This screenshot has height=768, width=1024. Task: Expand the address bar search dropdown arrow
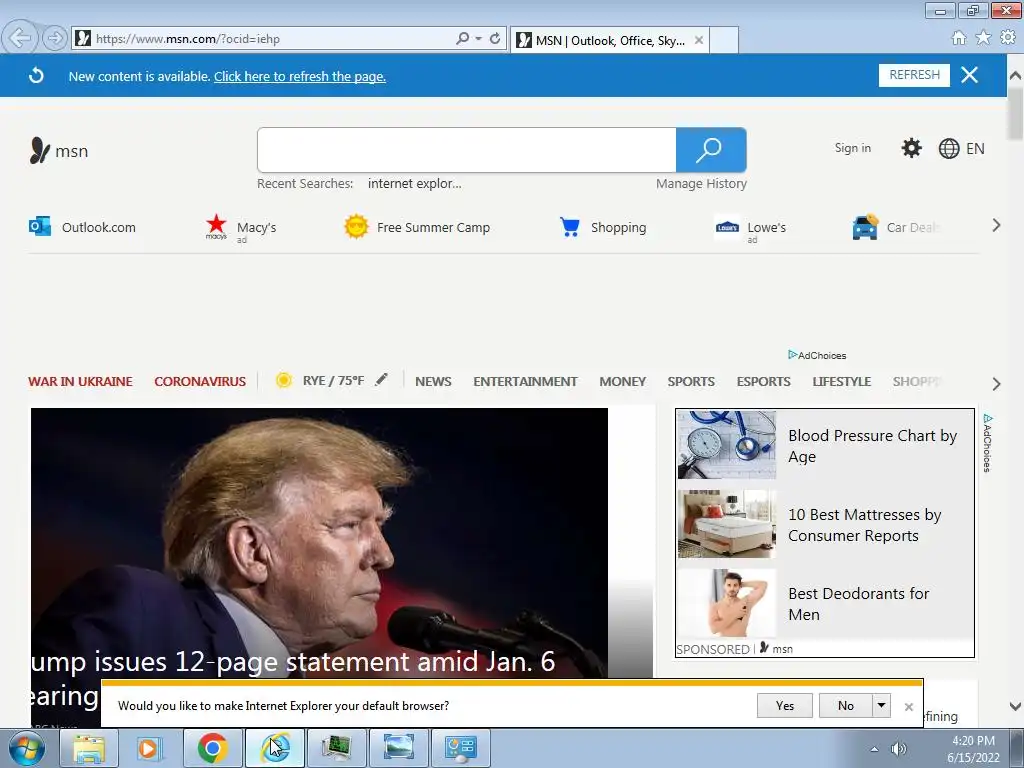pyautogui.click(x=479, y=39)
